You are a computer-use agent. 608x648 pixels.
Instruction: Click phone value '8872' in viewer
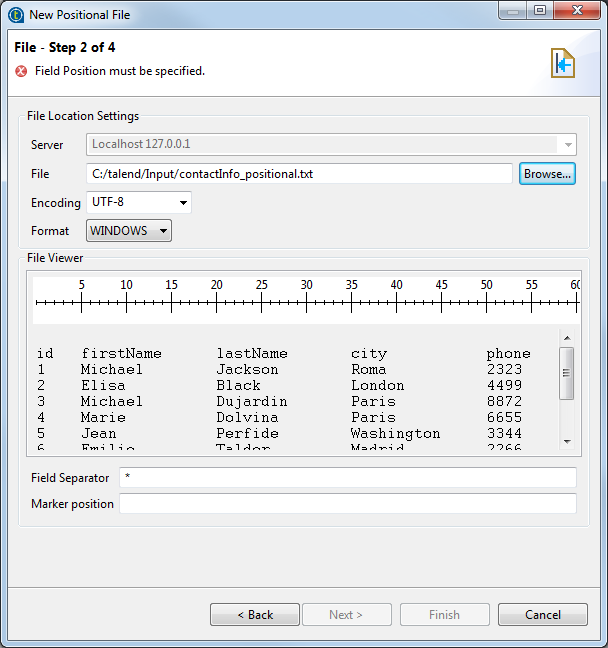(x=504, y=402)
